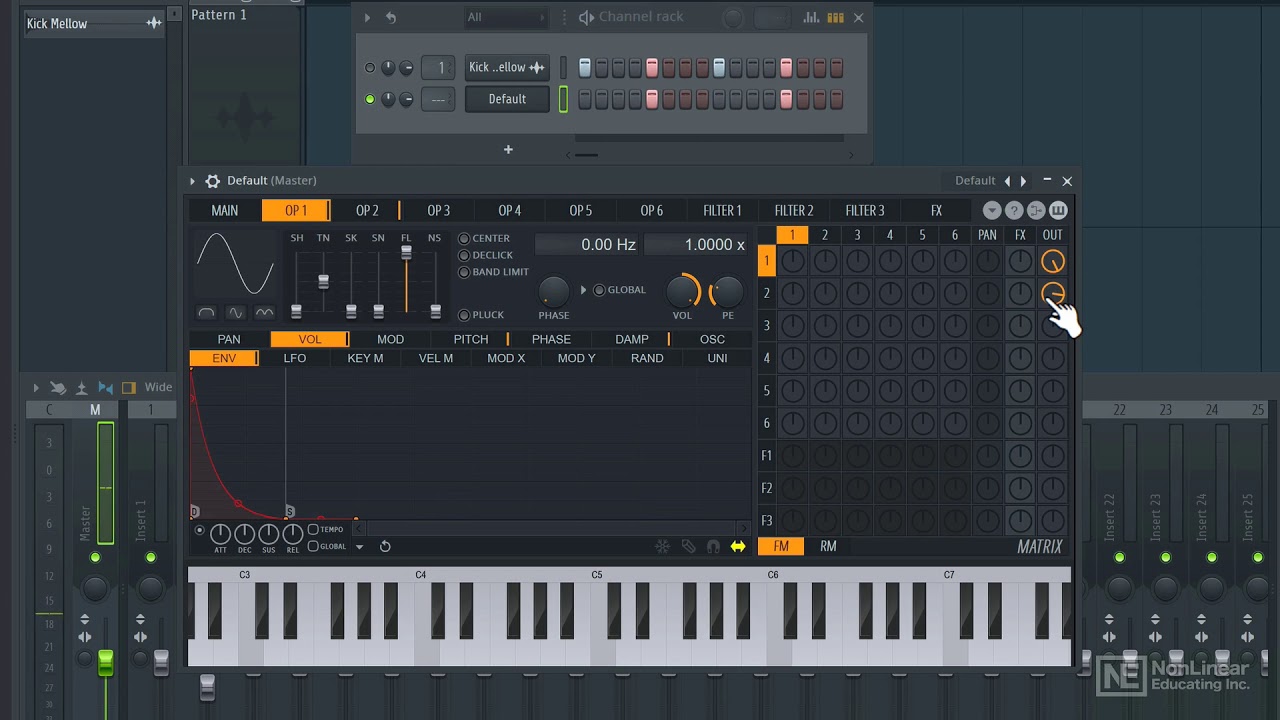Screen dimensions: 1280x720
Task: Click the Master mixer volume fader
Action: coord(105,662)
